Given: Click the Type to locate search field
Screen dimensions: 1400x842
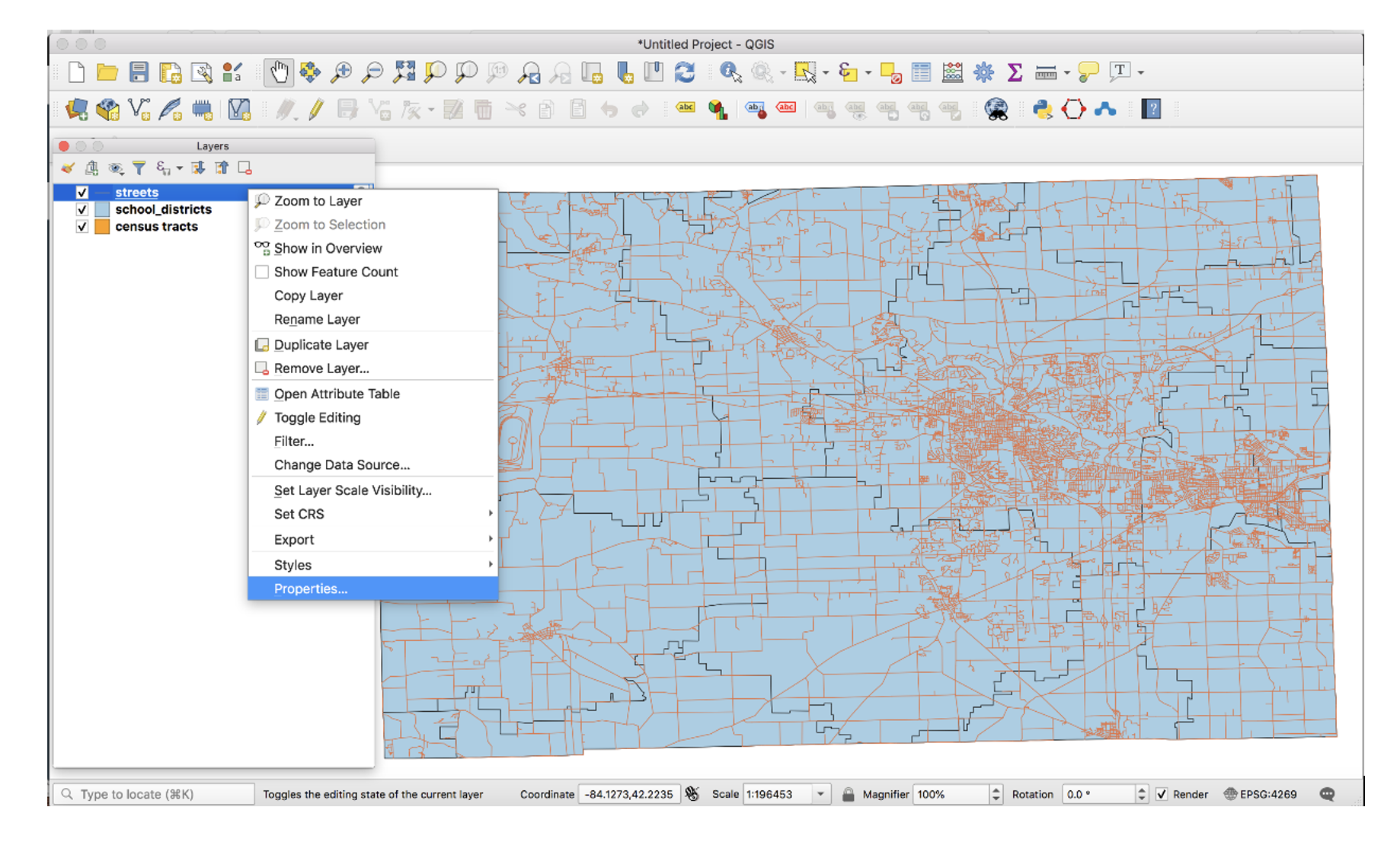Looking at the screenshot, I should [x=154, y=794].
